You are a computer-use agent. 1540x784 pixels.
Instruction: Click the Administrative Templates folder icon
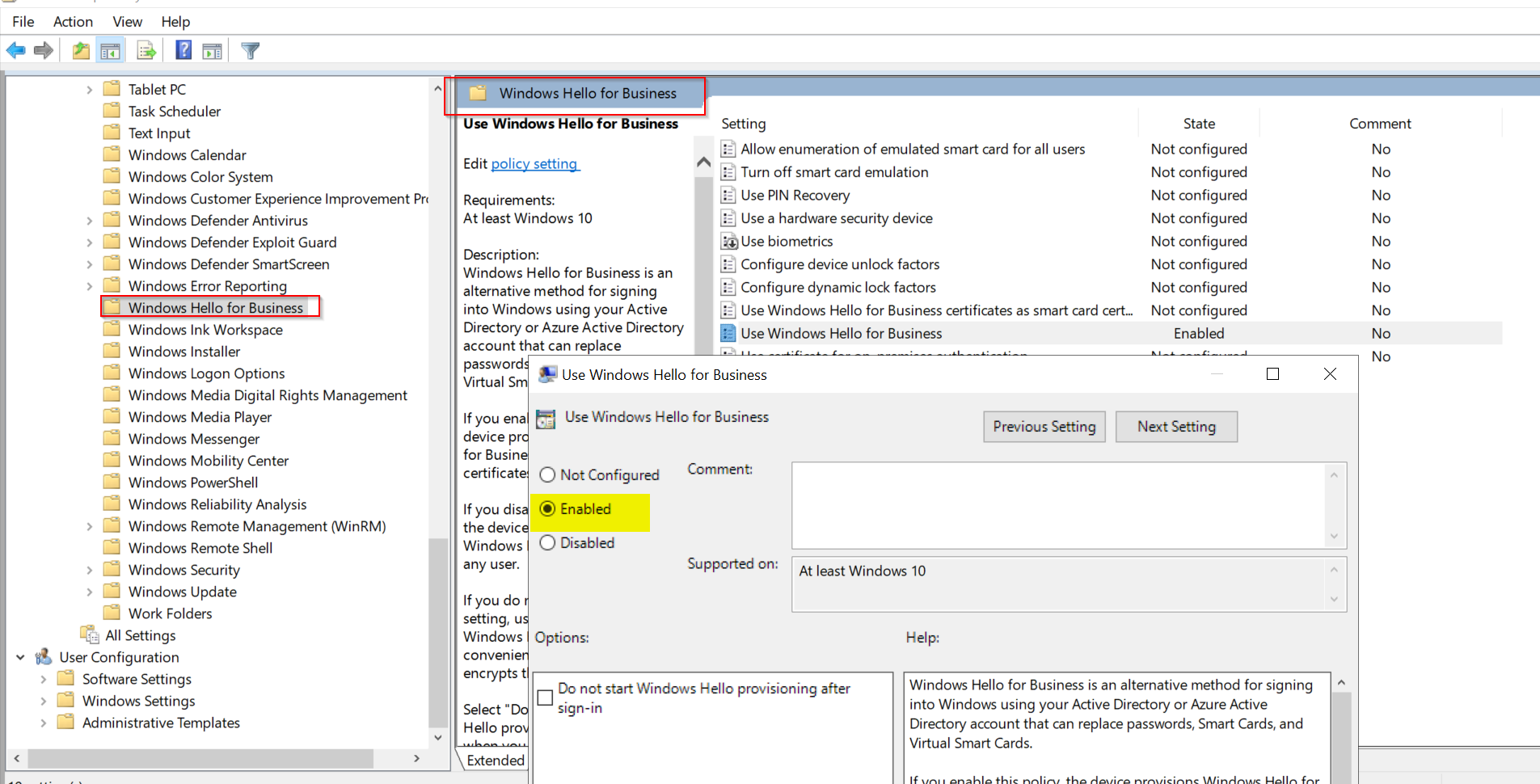point(66,722)
